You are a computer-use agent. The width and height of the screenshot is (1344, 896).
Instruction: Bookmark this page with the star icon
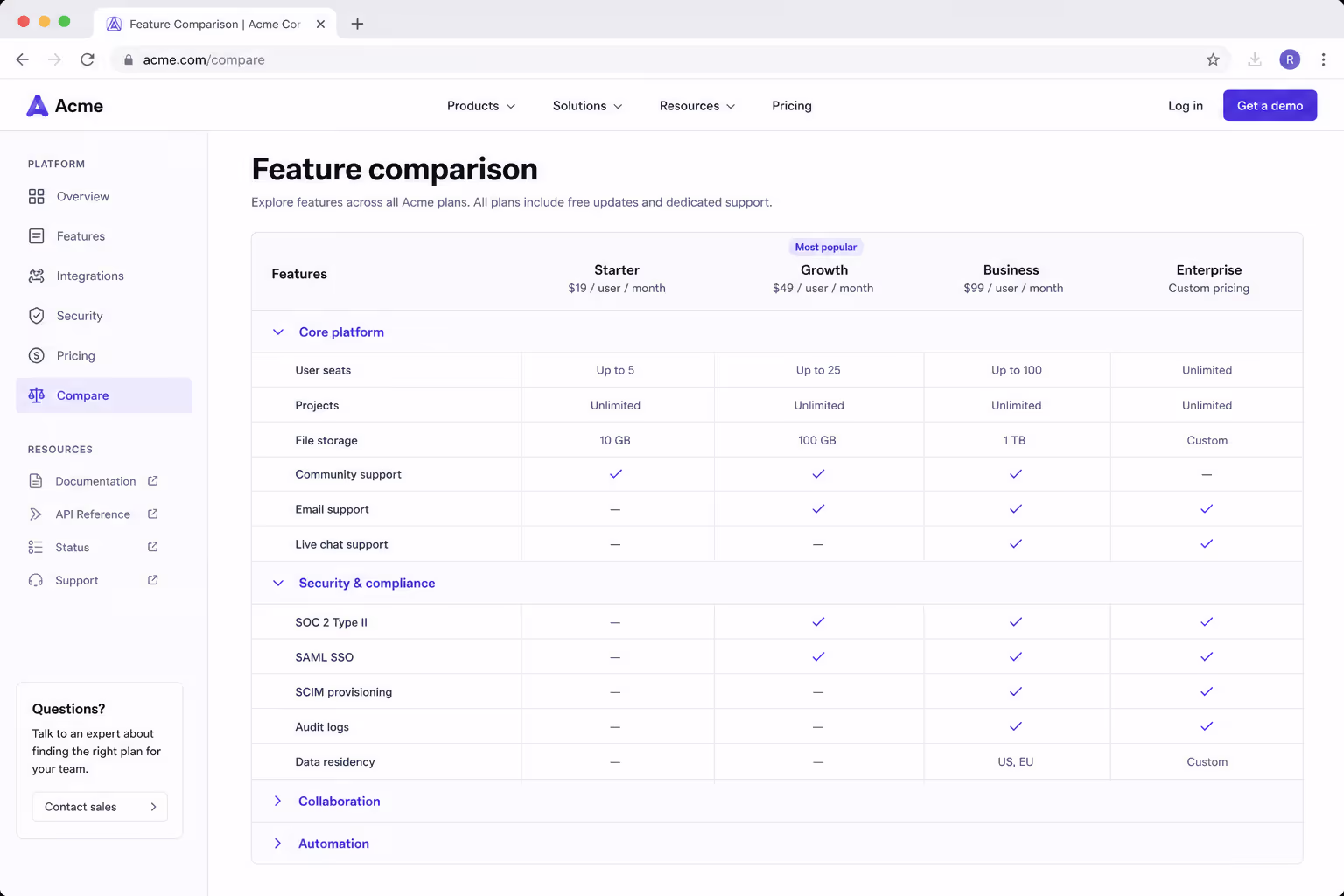[x=1213, y=59]
